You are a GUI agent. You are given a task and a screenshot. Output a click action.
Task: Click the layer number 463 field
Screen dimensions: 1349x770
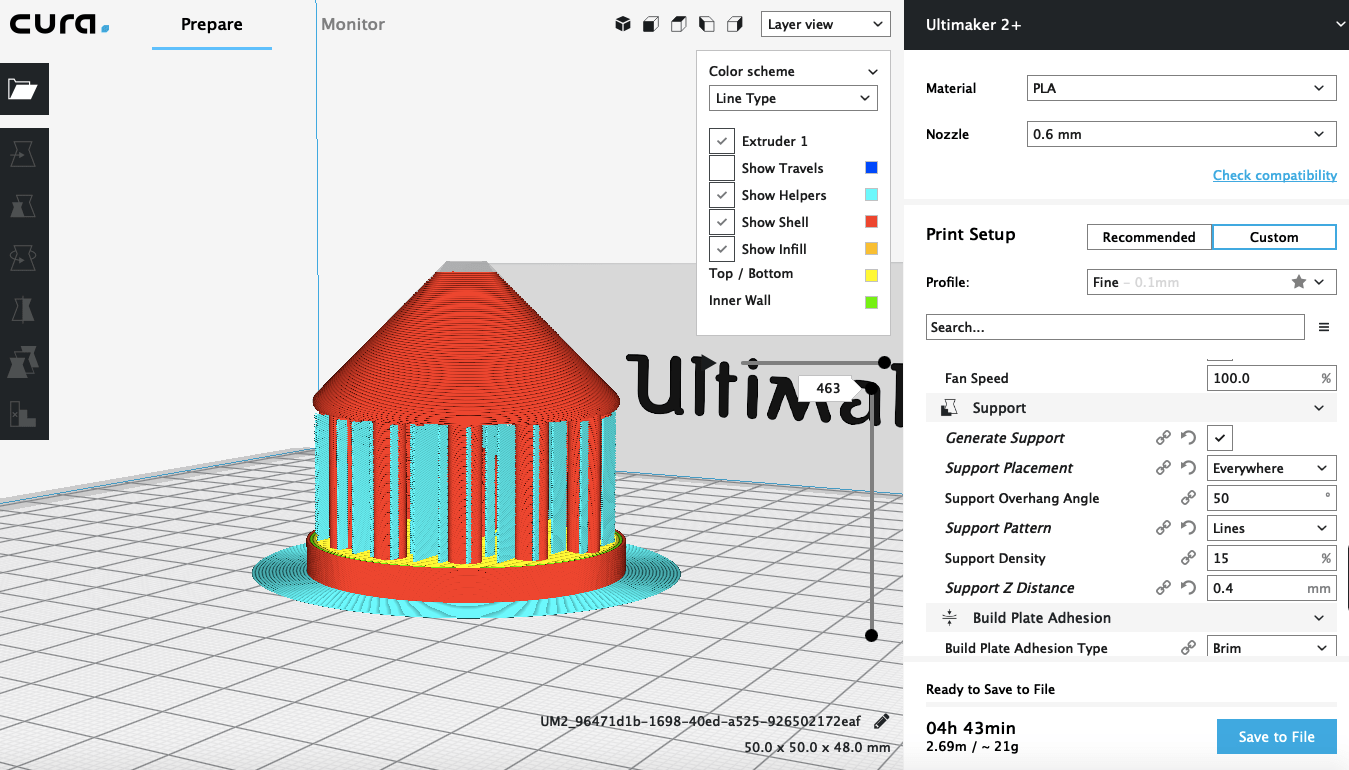(x=828, y=388)
